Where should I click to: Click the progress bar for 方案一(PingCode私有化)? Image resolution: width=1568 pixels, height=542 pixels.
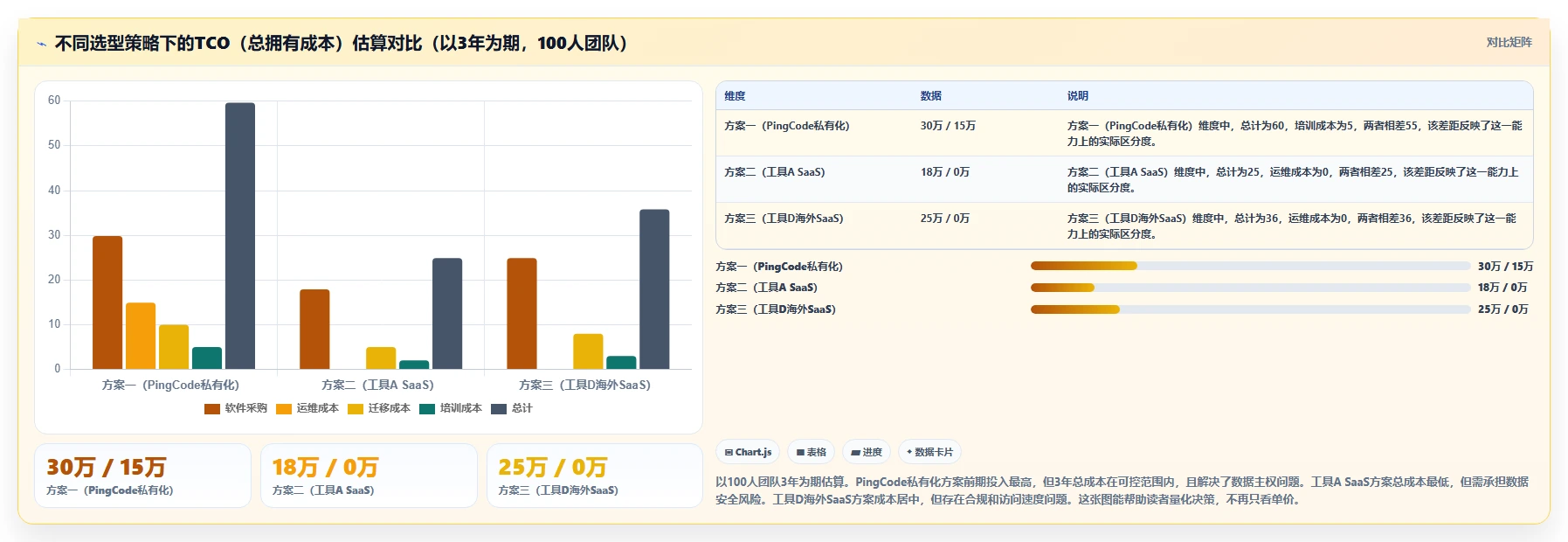[x=1250, y=266]
